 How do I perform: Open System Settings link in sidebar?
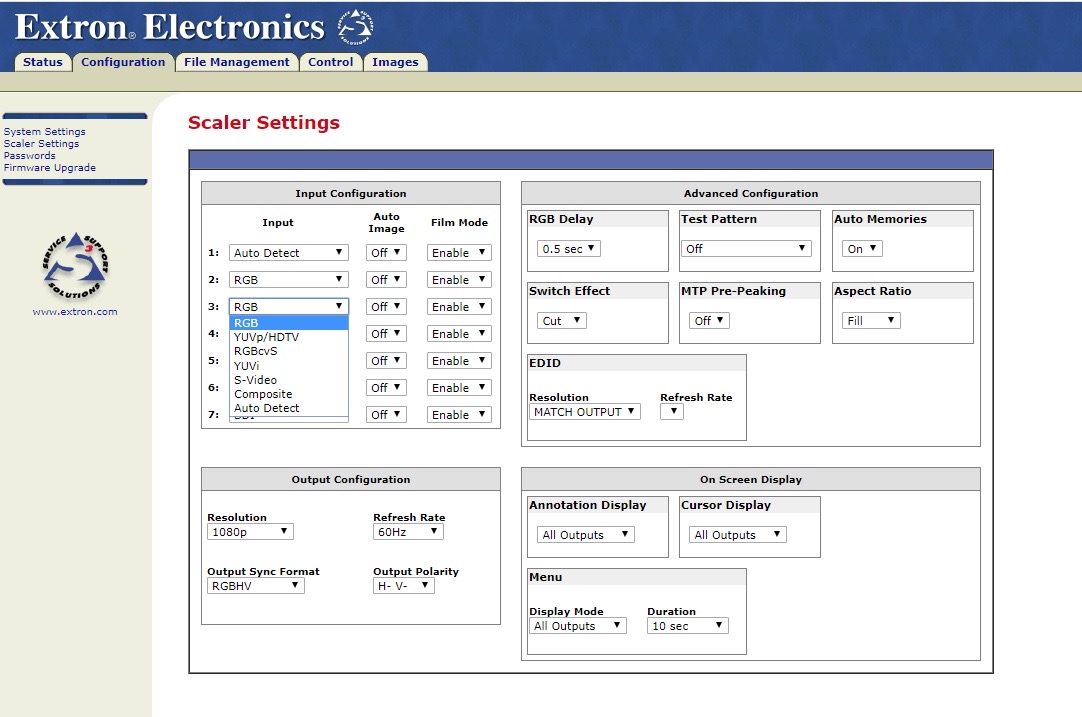pos(45,131)
